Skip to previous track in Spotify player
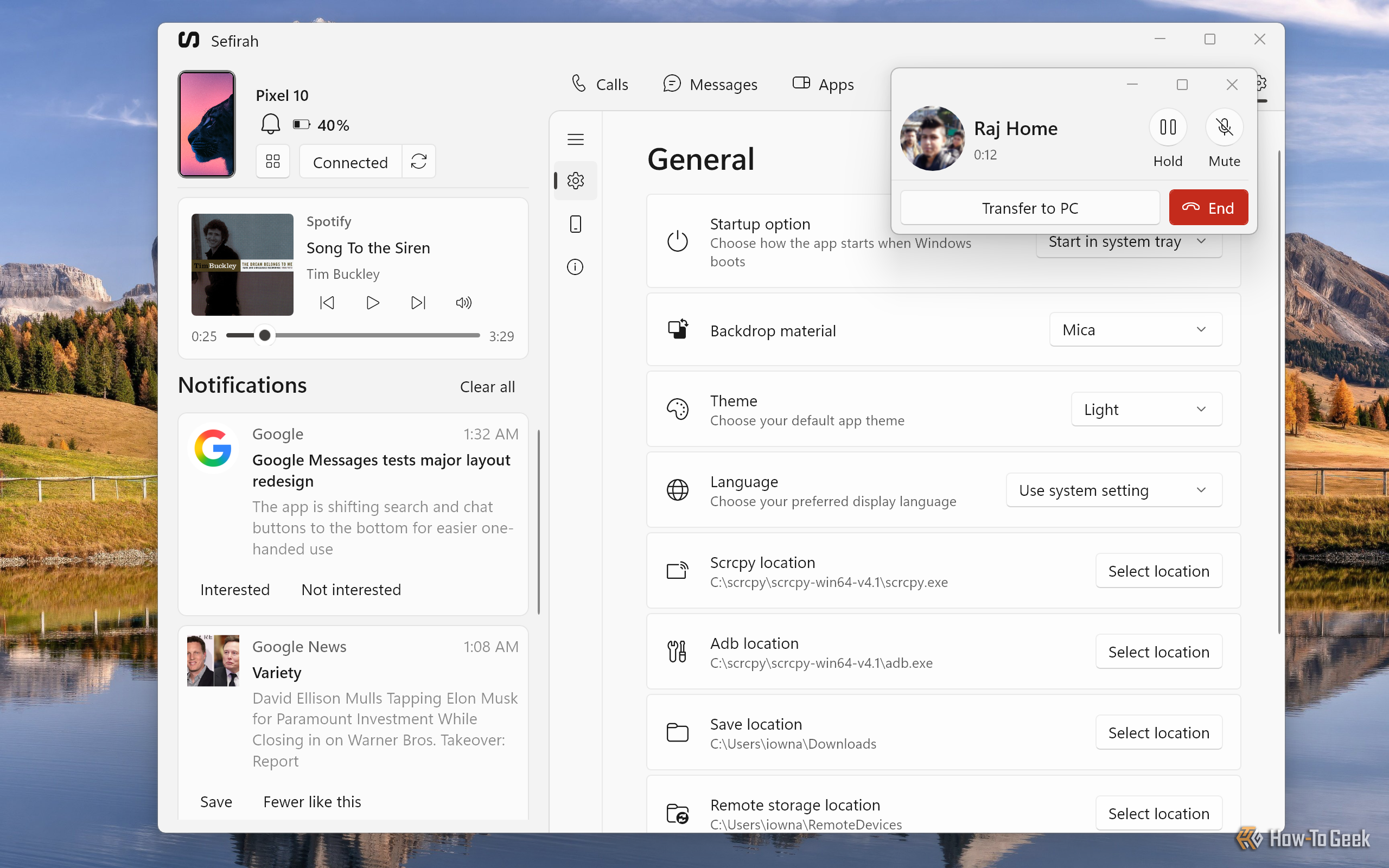This screenshot has height=868, width=1389. pyautogui.click(x=327, y=303)
